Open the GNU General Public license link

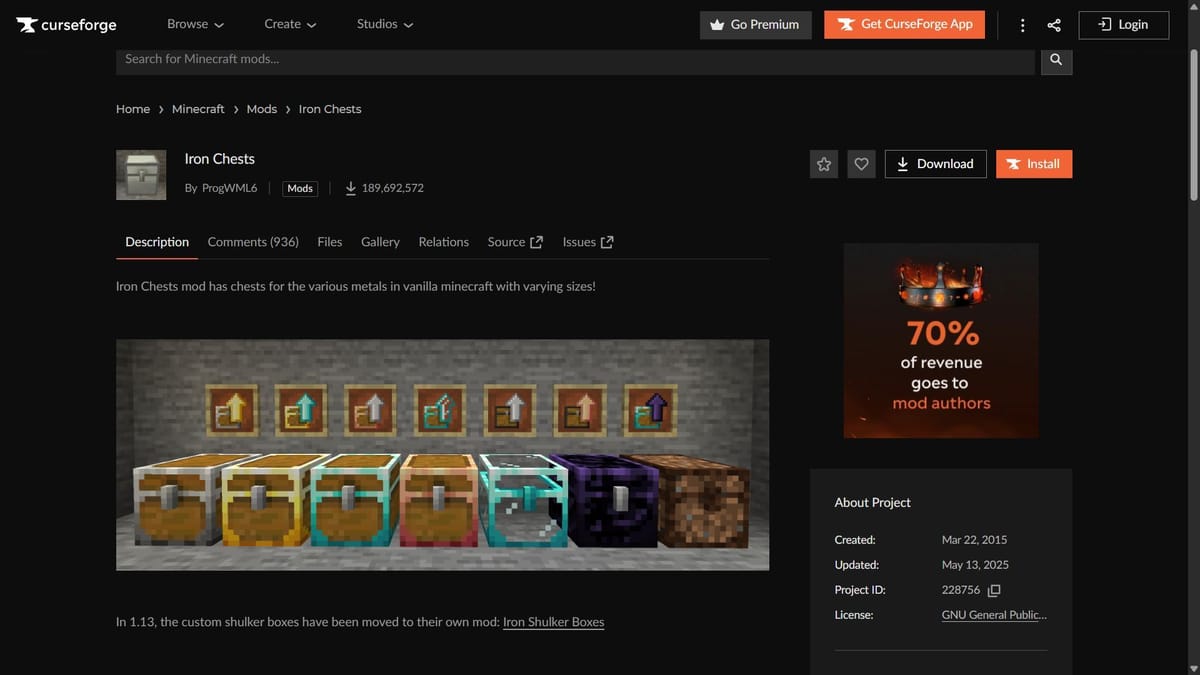coord(994,614)
